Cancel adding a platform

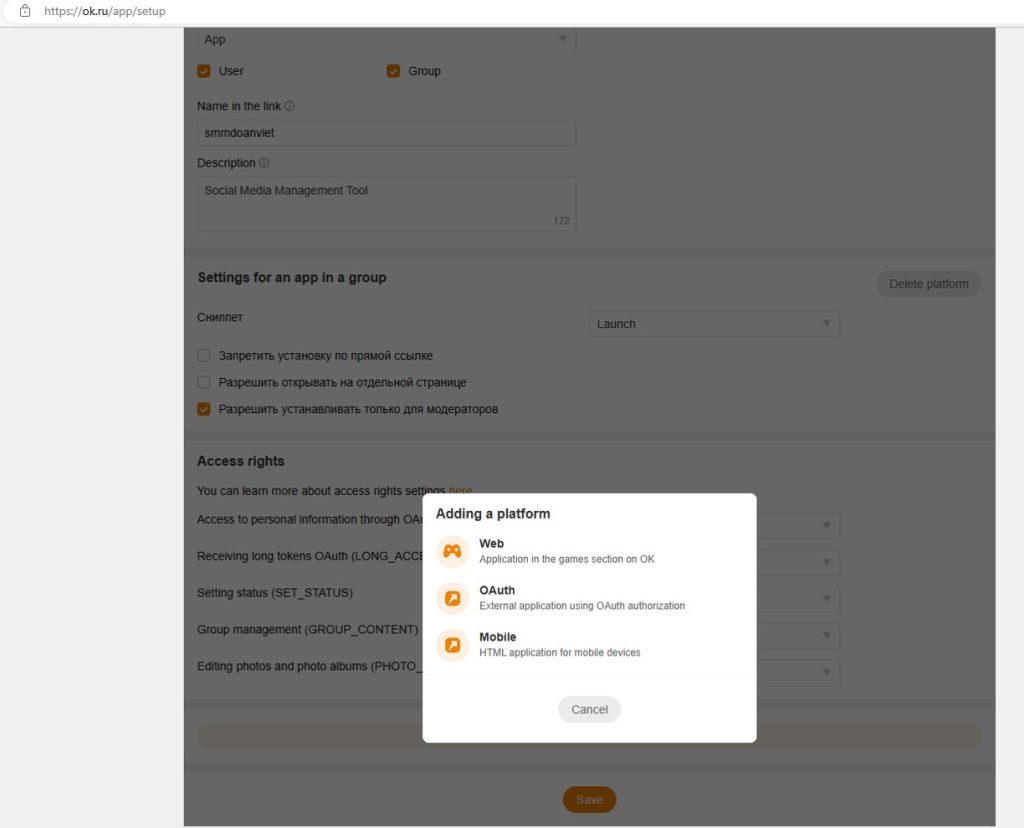click(x=589, y=709)
